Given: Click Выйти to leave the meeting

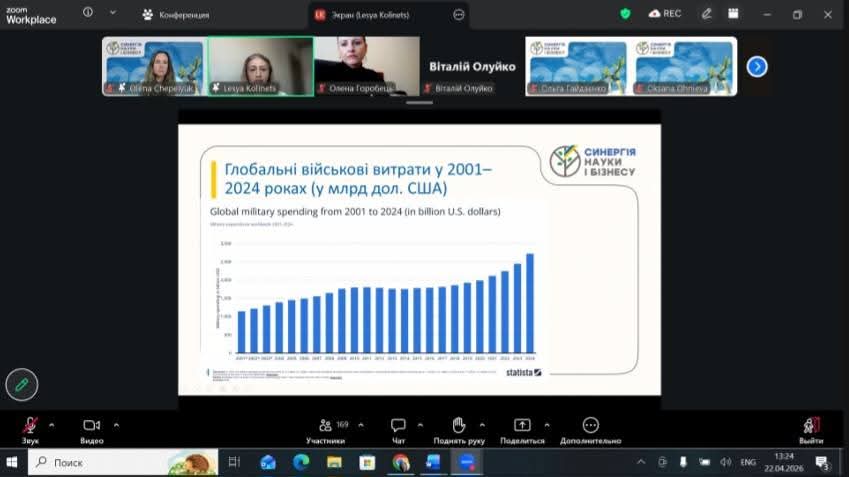Looking at the screenshot, I should coord(811,426).
